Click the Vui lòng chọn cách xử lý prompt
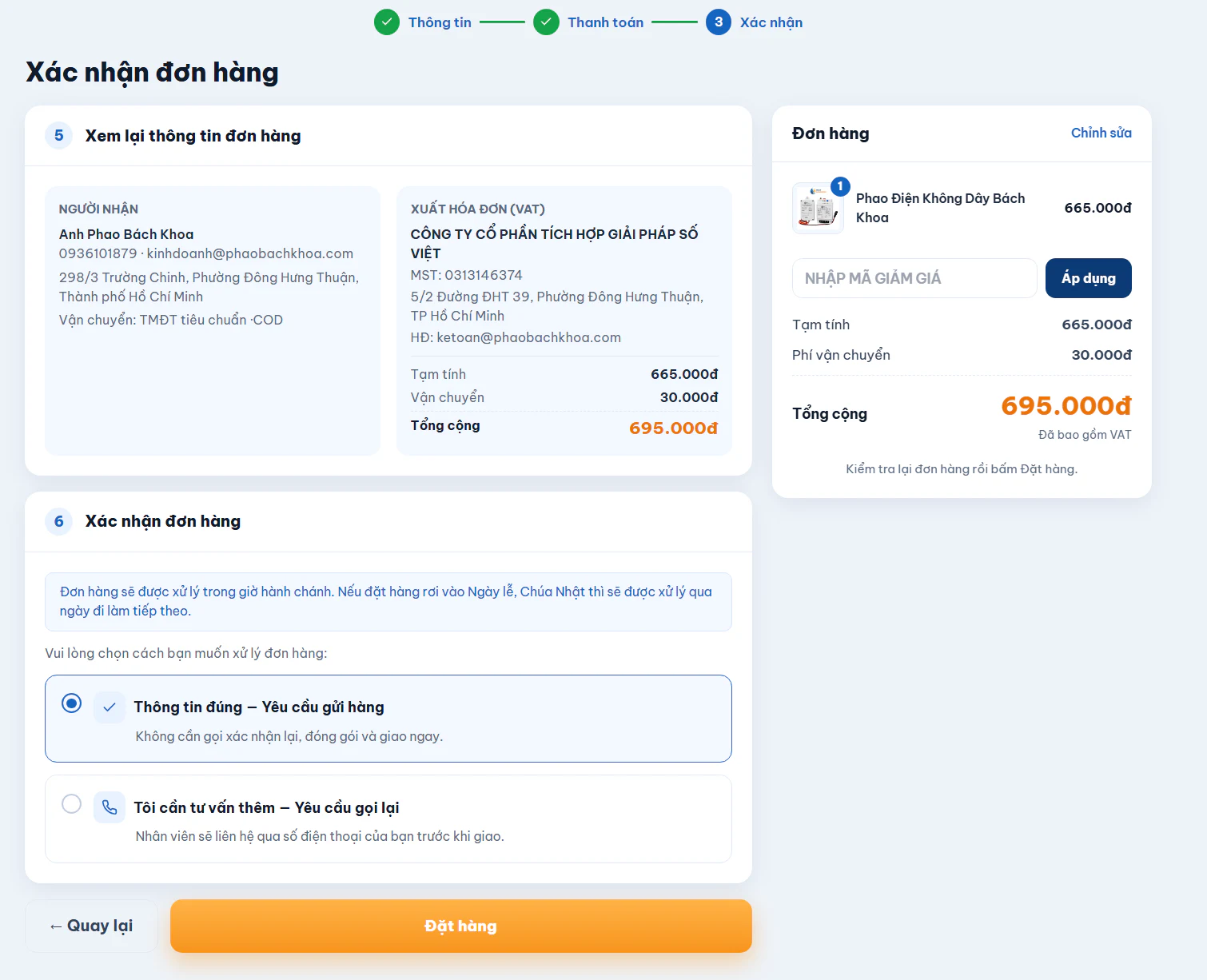1207x980 pixels. click(186, 653)
